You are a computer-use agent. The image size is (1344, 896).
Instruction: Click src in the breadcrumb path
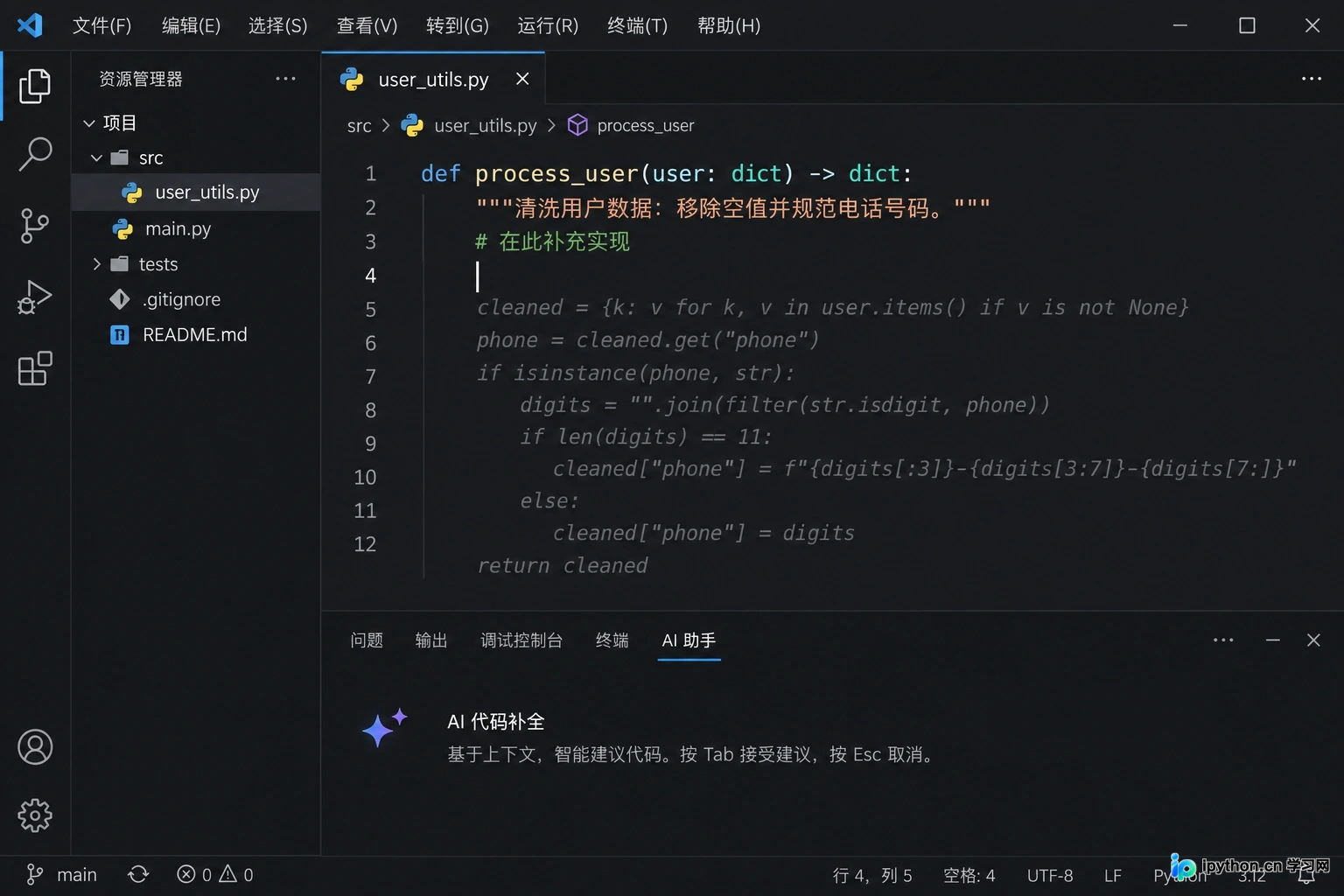pos(359,125)
